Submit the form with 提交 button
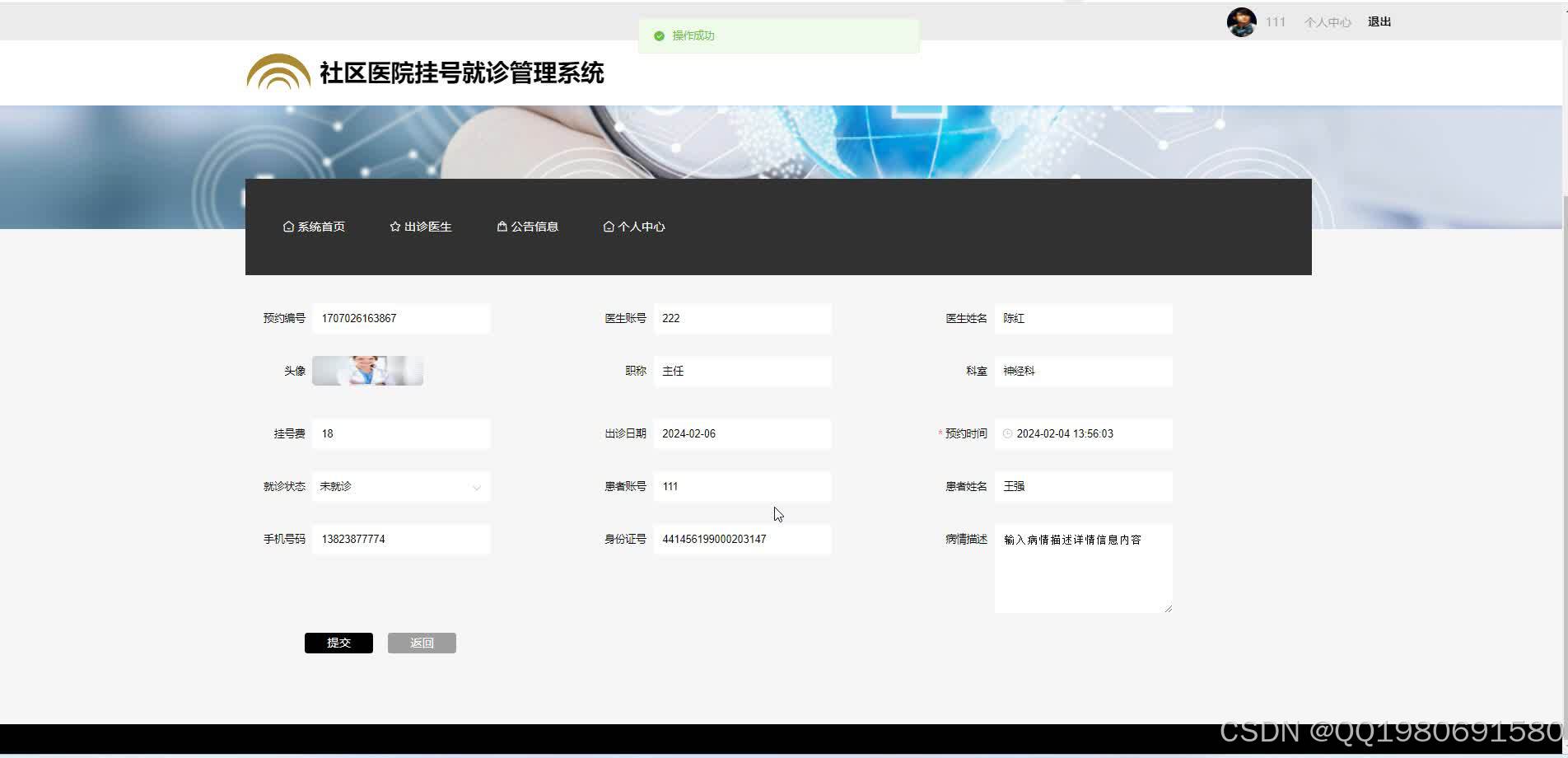Viewport: 1568px width, 758px height. 338,643
